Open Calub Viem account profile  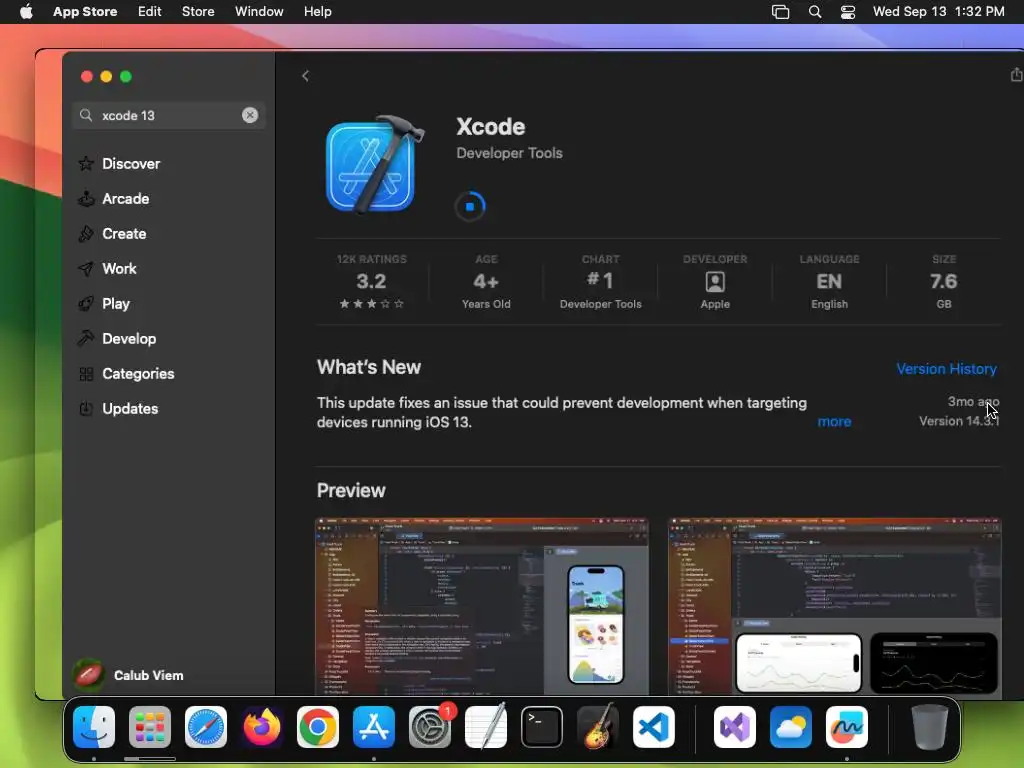tap(129, 675)
